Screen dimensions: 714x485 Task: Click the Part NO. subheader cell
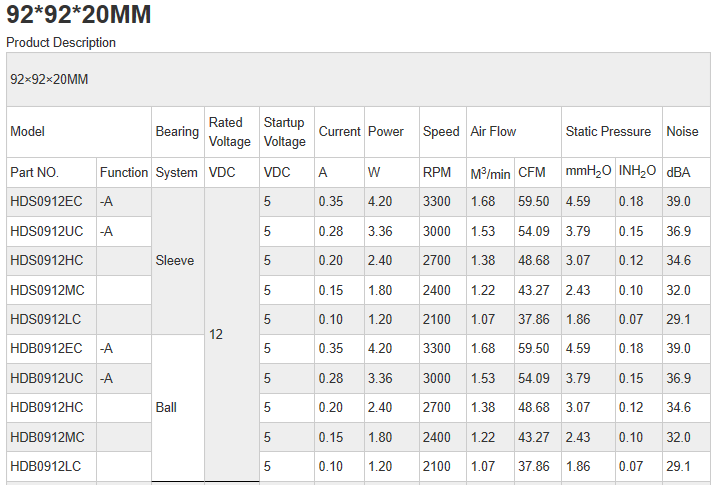[x=35, y=172]
